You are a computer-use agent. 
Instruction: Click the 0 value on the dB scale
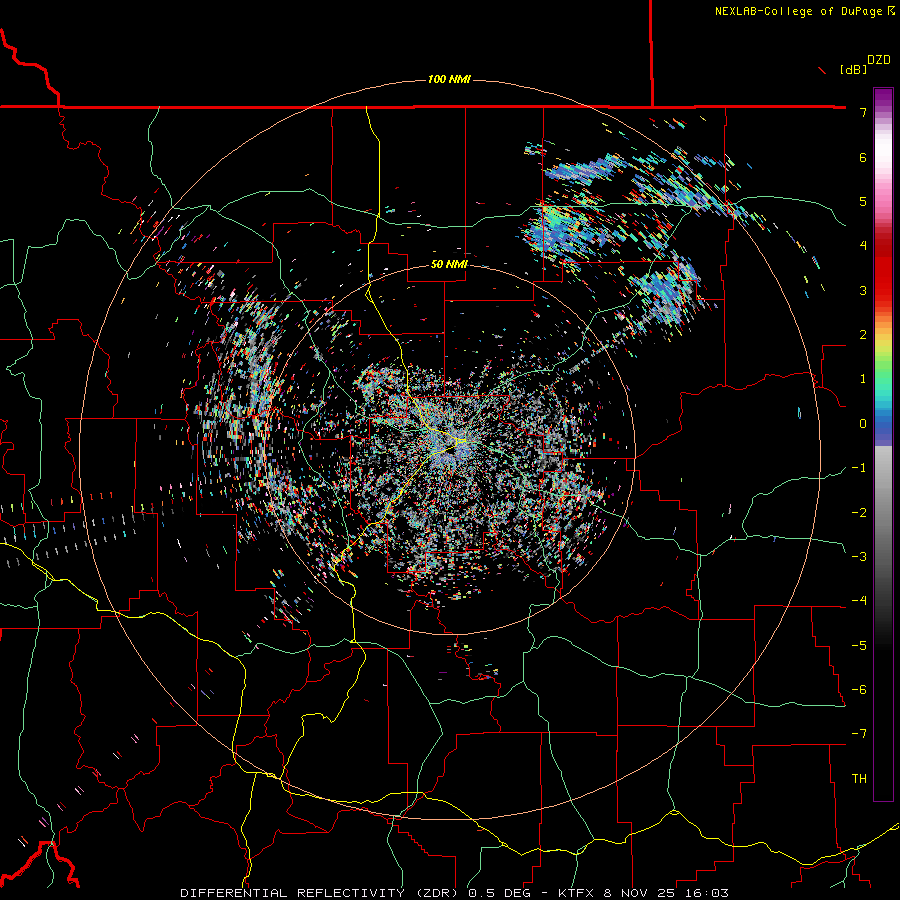point(863,424)
